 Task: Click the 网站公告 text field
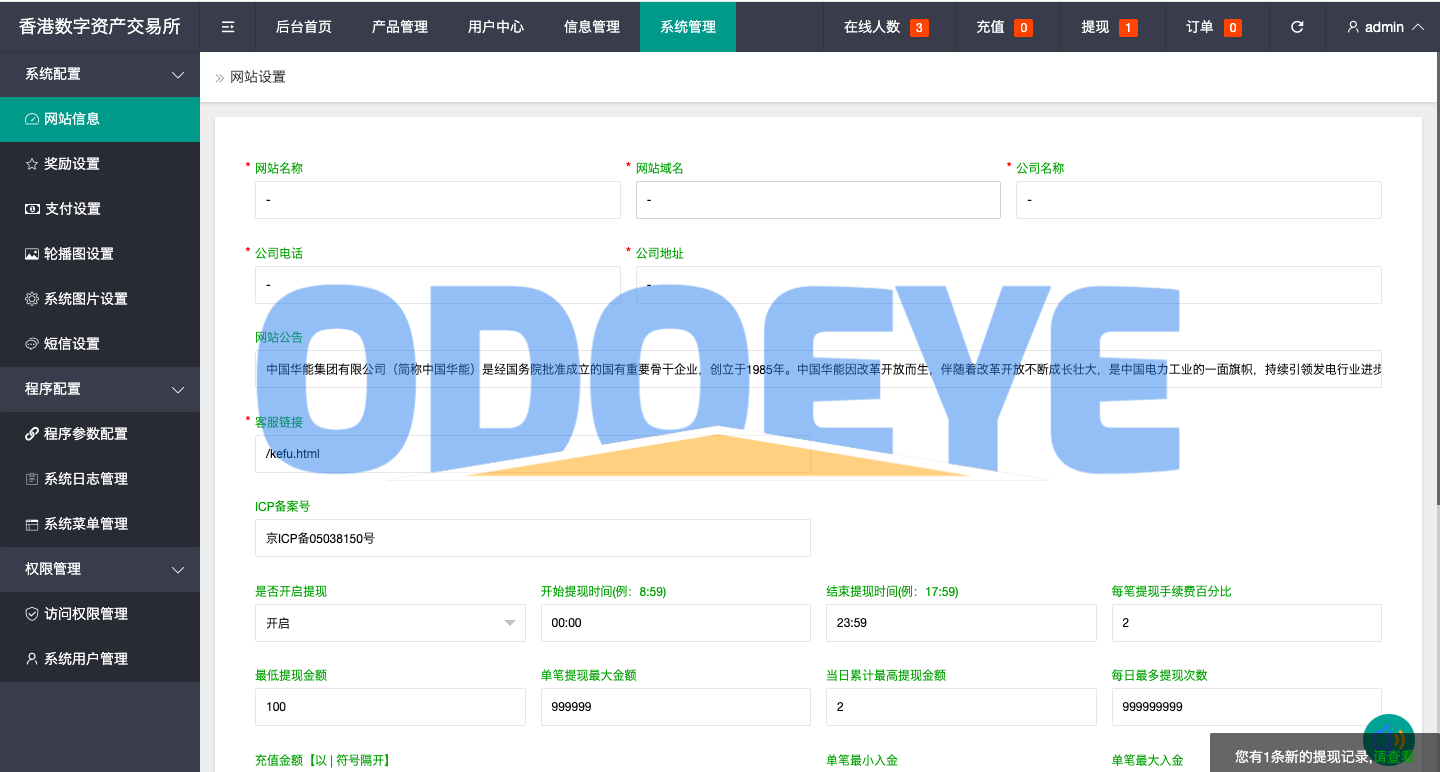click(818, 369)
